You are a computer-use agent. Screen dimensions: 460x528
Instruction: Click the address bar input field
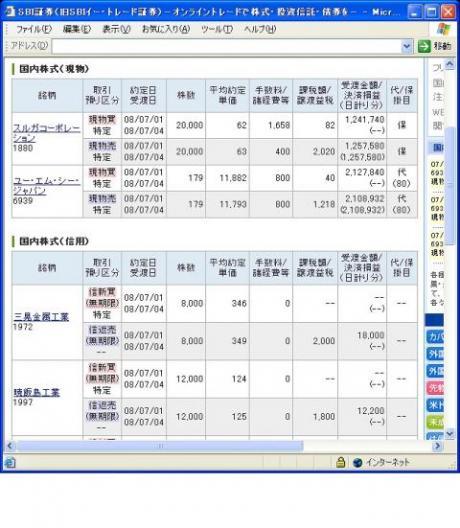click(226, 46)
